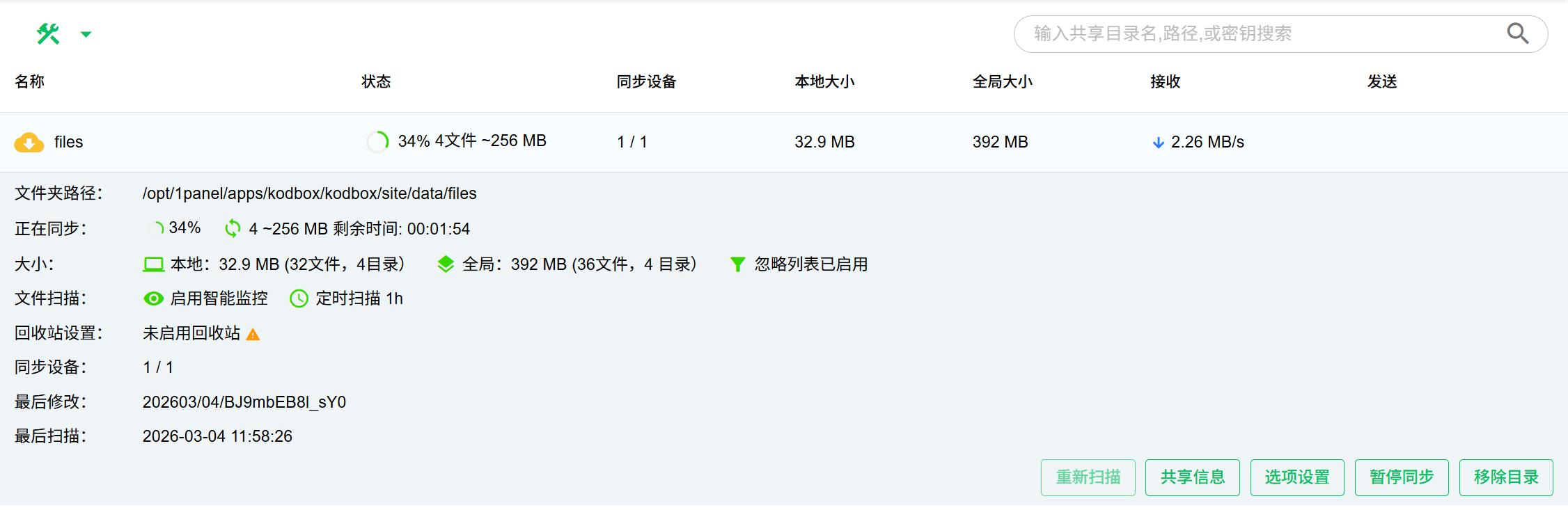Screen dimensions: 1568x510
Task: Open 共享信息 share info
Action: [1192, 477]
